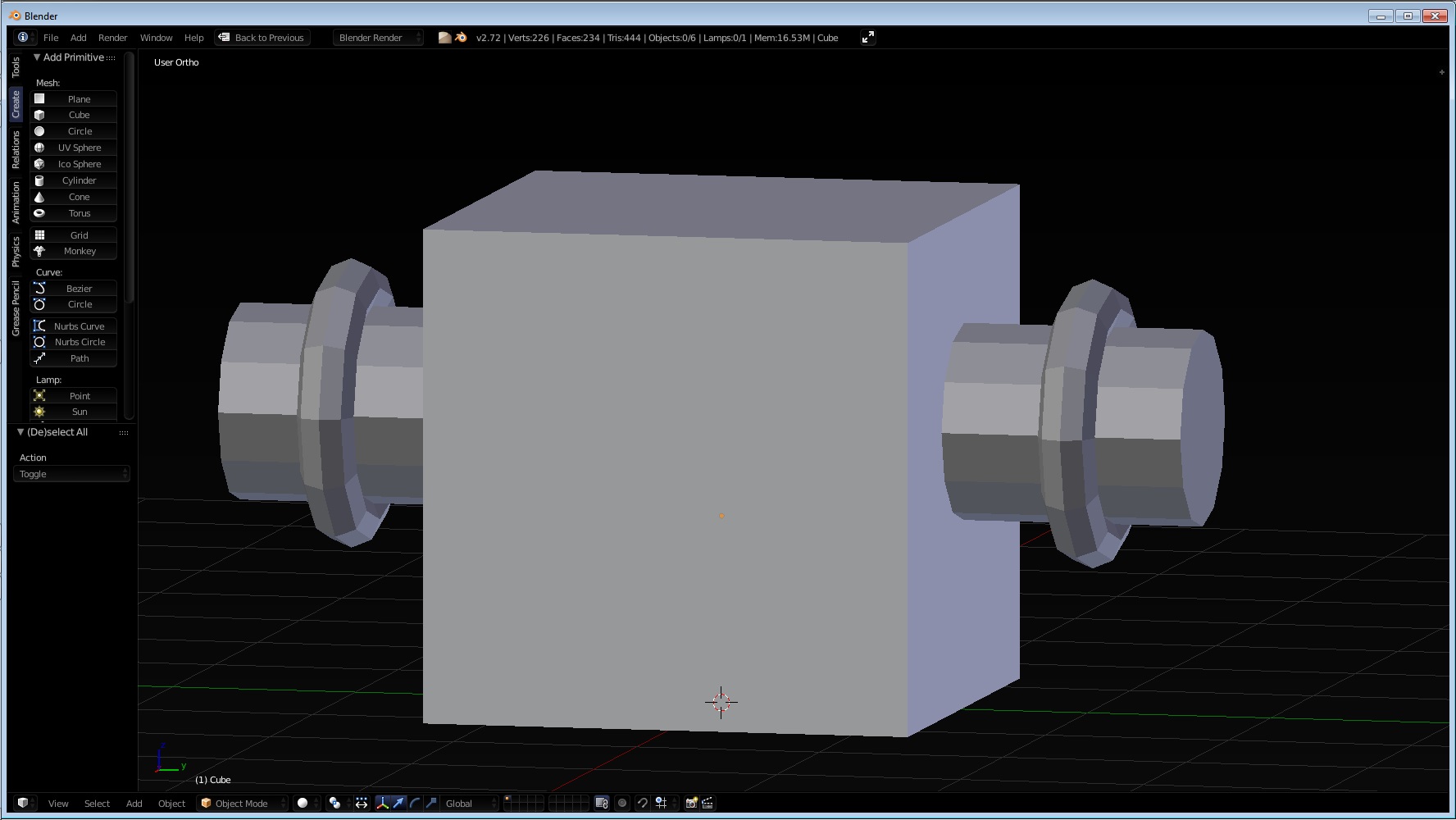Open the pivot point dropdown
Screen dimensions: 1456x820
pyautogui.click(x=338, y=804)
